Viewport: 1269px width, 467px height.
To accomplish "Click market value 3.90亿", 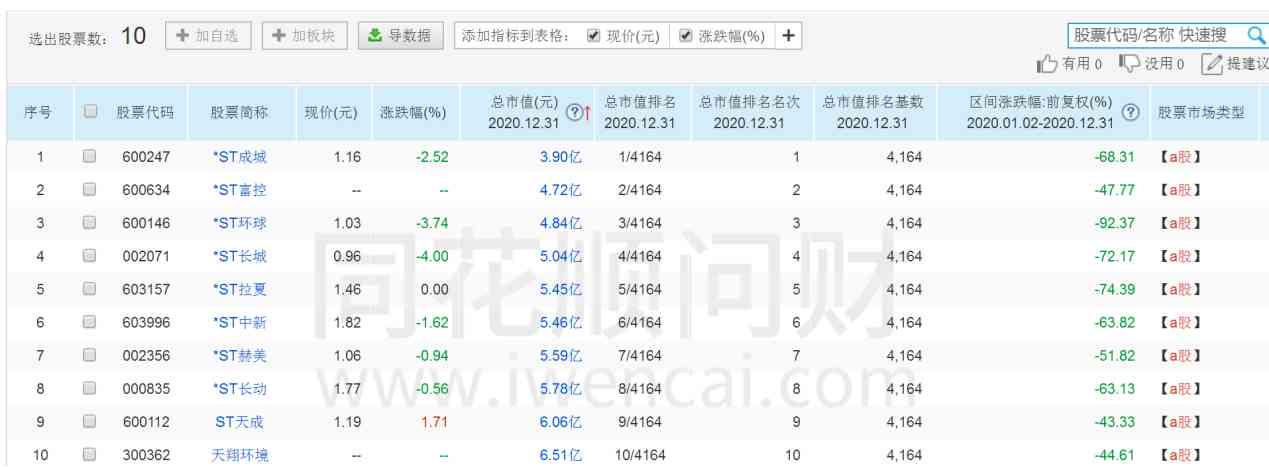I will 561,156.
